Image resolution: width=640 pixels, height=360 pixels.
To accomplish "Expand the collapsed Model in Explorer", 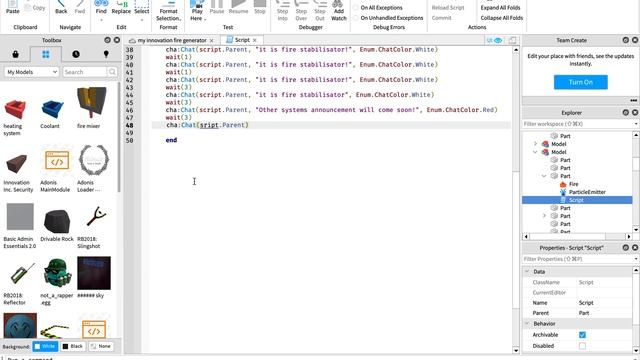I will [x=535, y=144].
